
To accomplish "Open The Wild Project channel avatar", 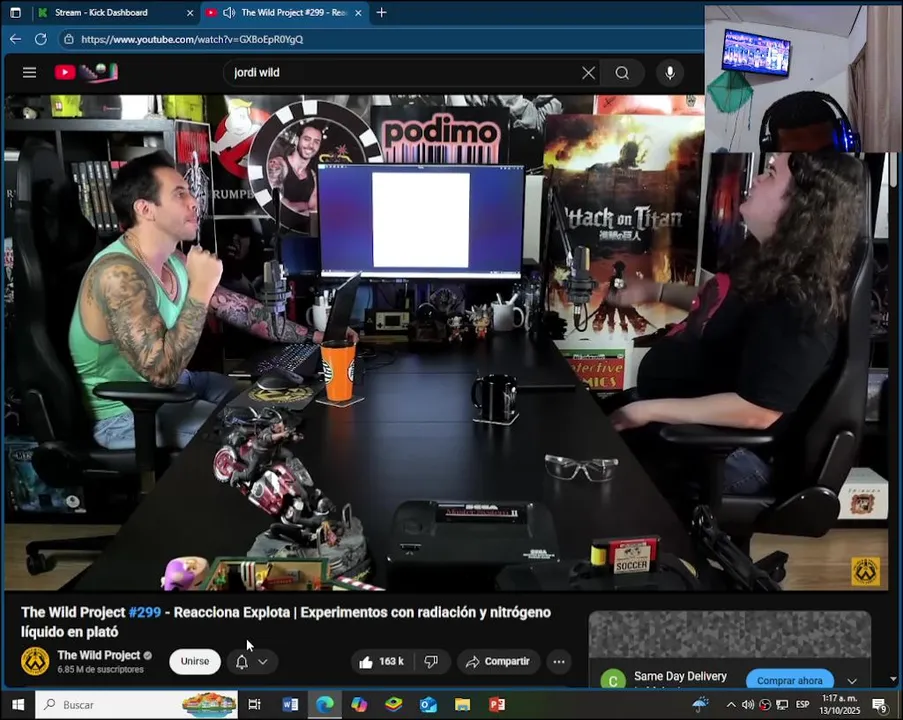I will tap(35, 661).
